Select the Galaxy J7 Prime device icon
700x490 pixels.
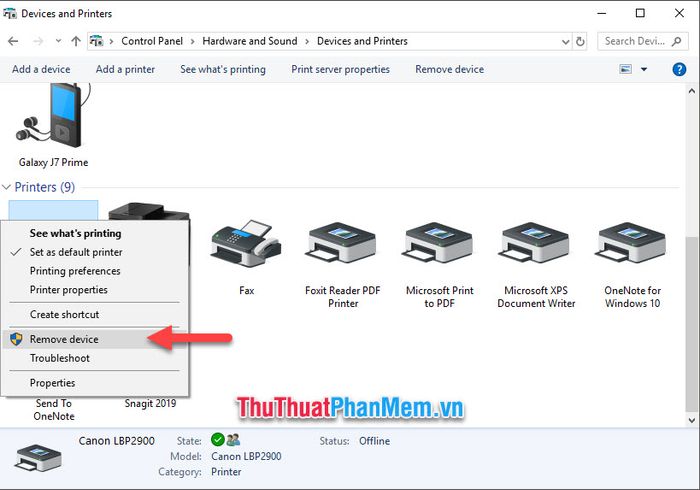click(53, 116)
